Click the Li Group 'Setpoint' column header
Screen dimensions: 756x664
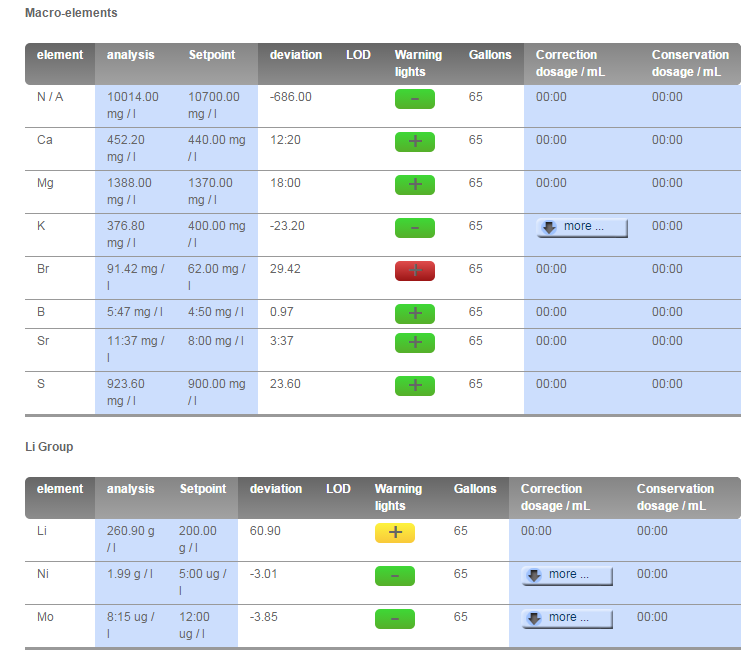pos(203,489)
